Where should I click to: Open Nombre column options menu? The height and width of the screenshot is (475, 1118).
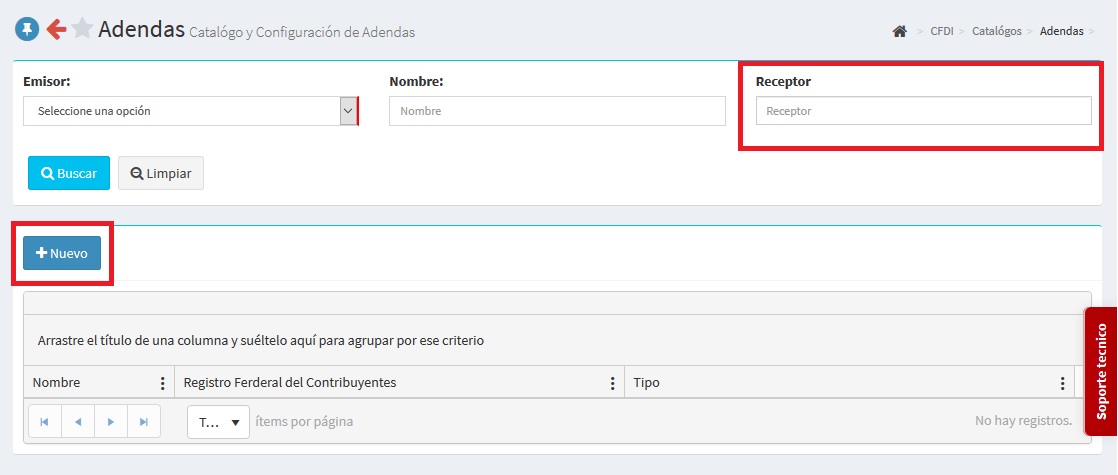point(162,383)
